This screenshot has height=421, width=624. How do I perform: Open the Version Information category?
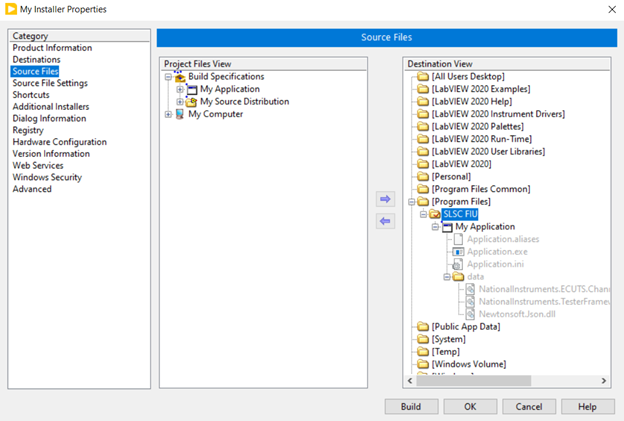coord(51,154)
